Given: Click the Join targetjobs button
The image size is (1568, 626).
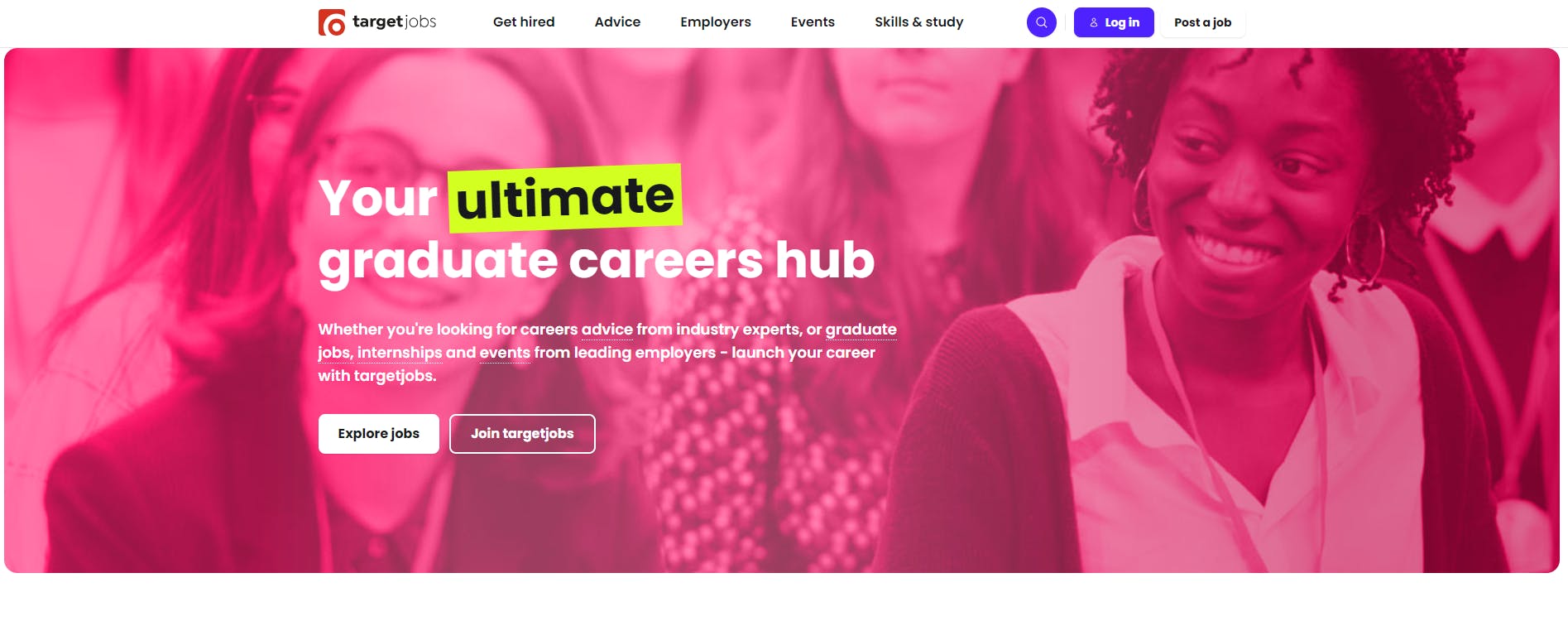Looking at the screenshot, I should (522, 434).
